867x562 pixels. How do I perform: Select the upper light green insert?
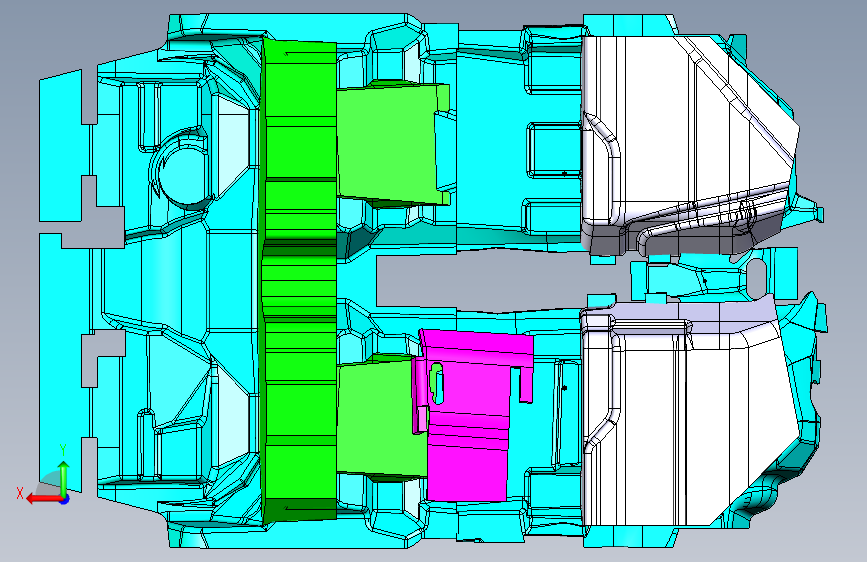[387, 144]
